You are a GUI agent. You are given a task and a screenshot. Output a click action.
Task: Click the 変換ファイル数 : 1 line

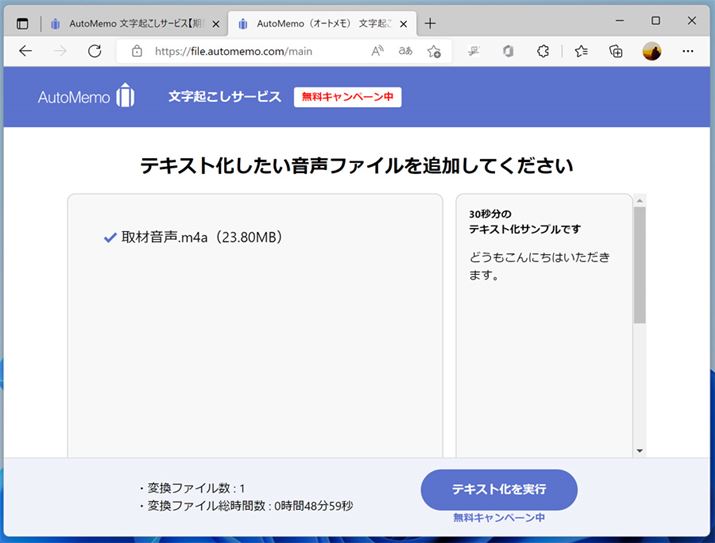click(192, 488)
